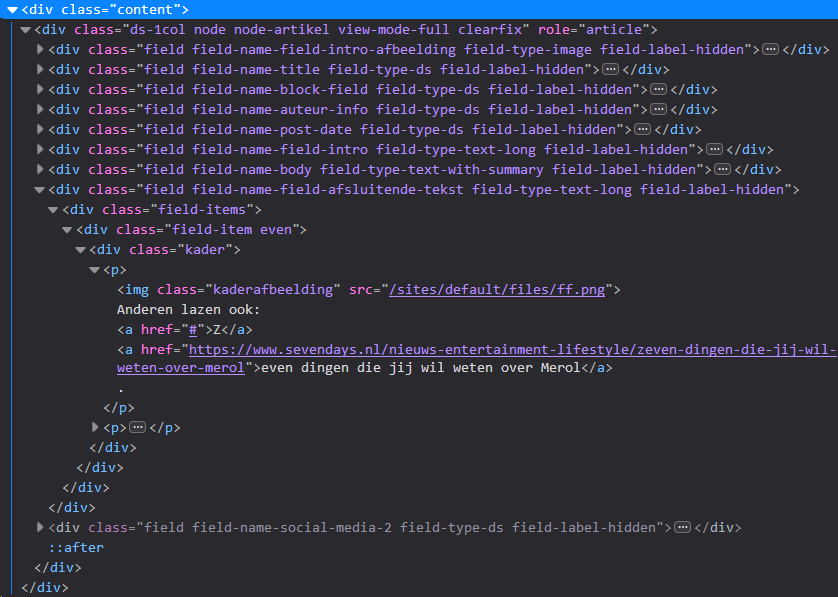Expand the field-name-field-intro text-long div
Image resolution: width=838 pixels, height=597 pixels.
coord(40,150)
